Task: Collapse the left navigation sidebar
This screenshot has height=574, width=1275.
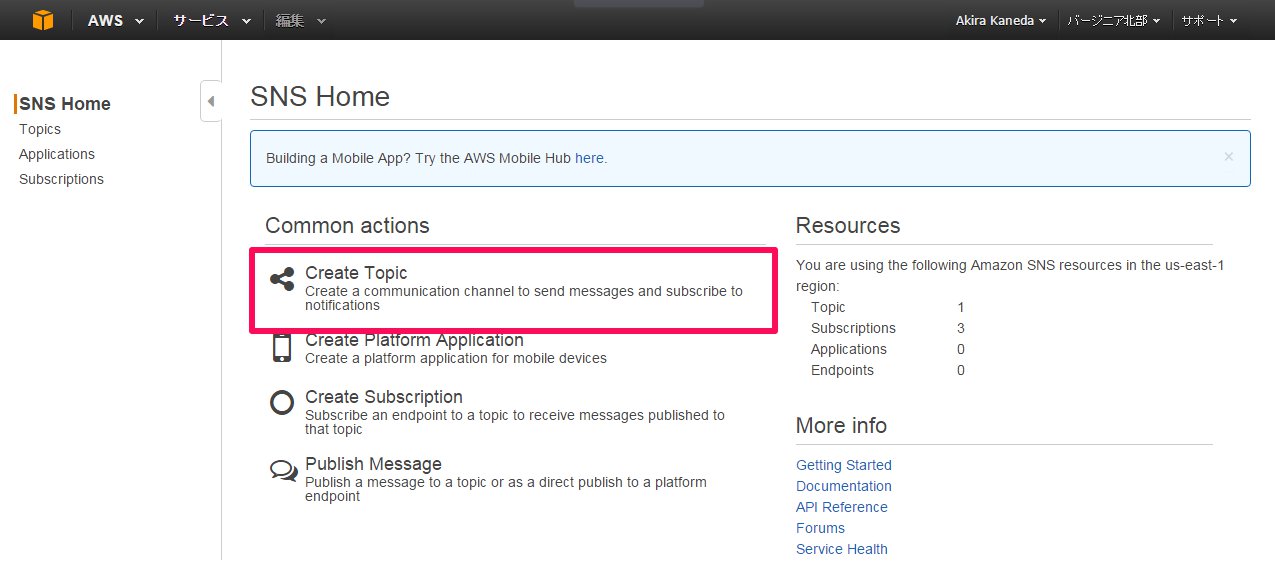Action: [211, 101]
